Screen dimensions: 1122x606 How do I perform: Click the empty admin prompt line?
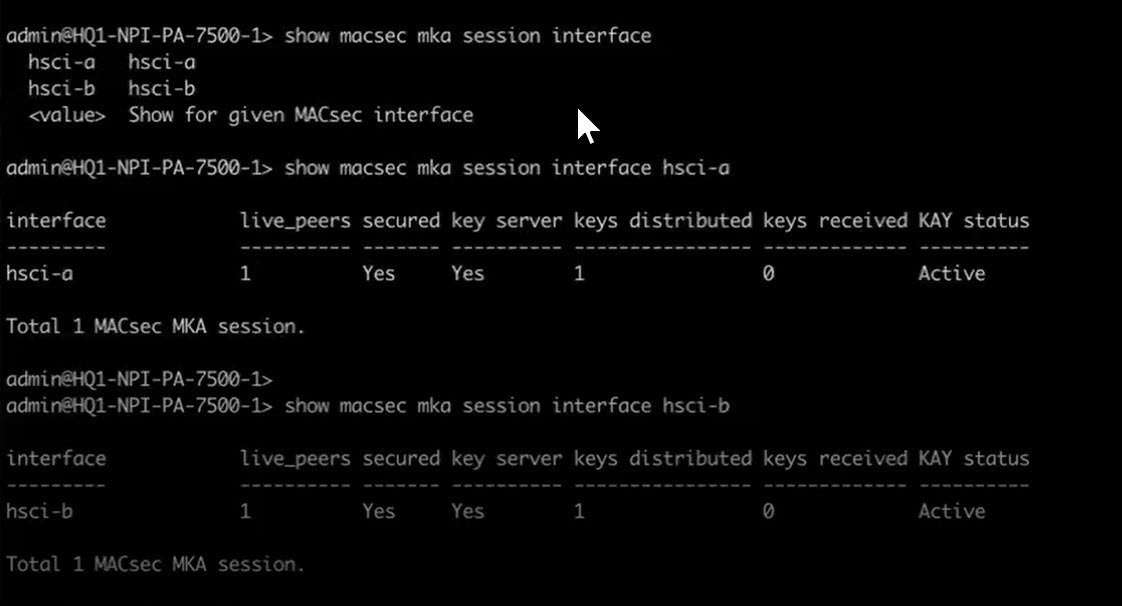click(x=139, y=380)
